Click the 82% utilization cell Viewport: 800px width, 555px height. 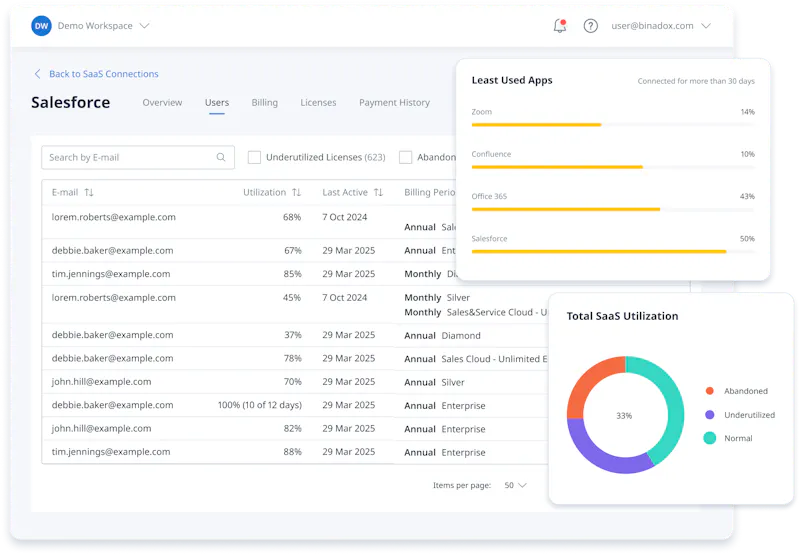click(292, 428)
